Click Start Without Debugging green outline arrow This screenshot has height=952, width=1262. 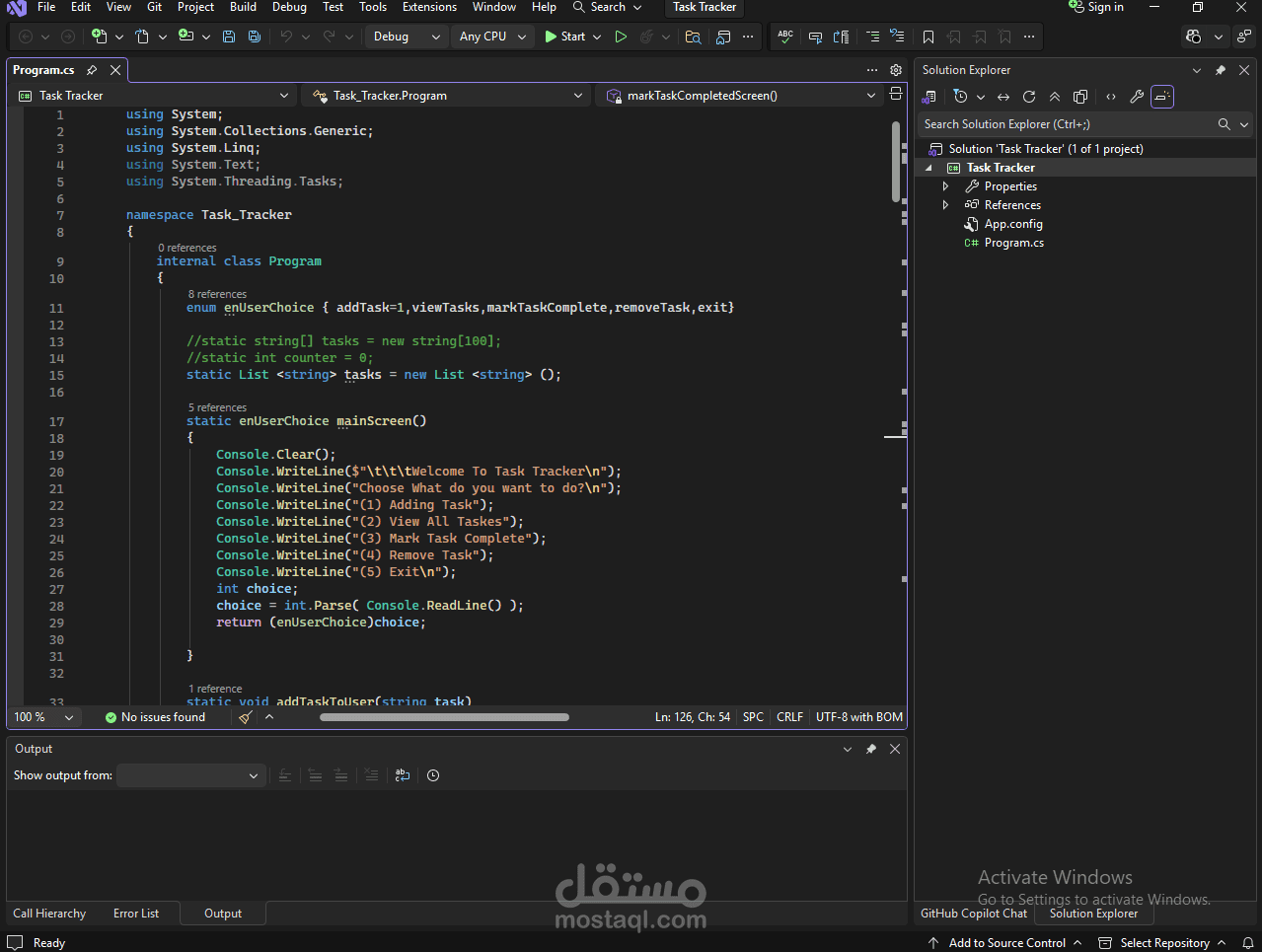[x=621, y=37]
